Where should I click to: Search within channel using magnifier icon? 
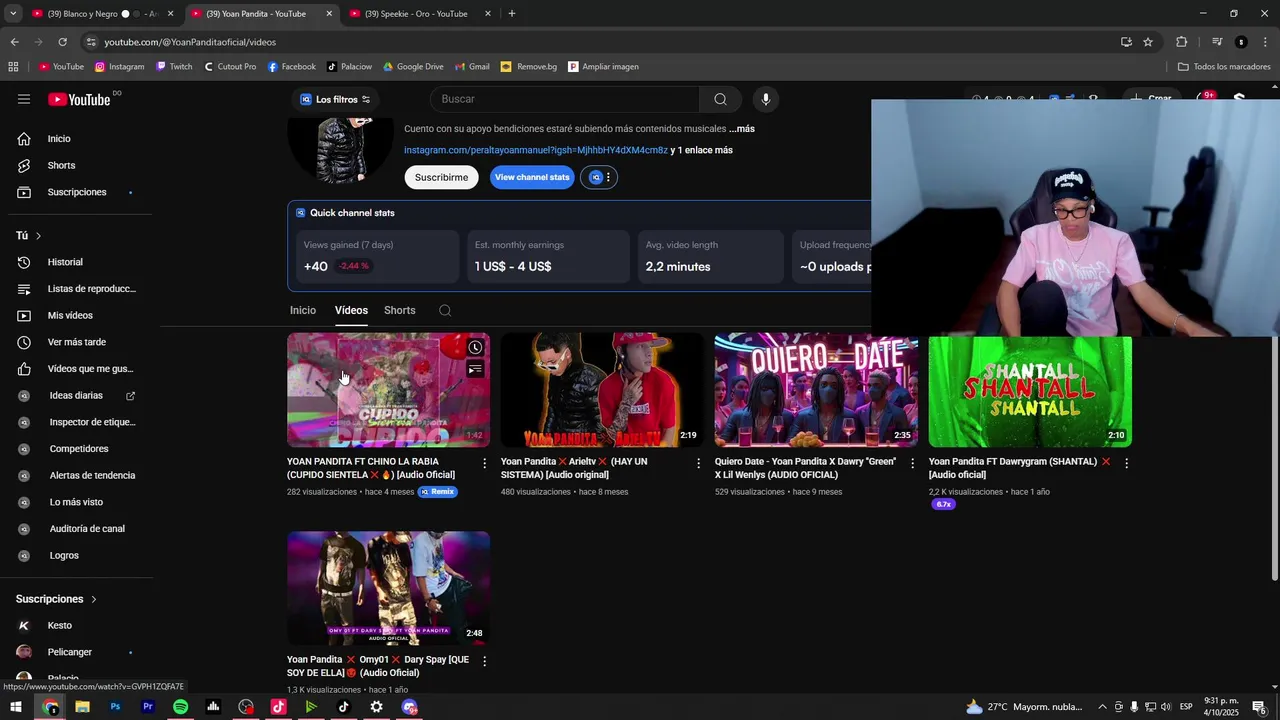pos(445,310)
